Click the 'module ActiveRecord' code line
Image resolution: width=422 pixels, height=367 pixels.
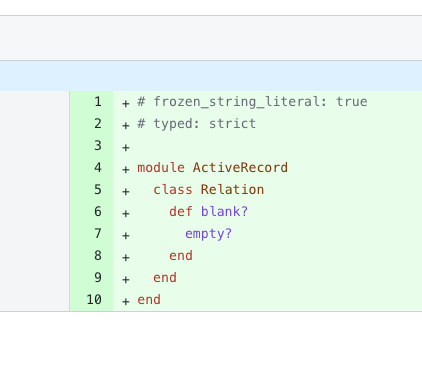click(213, 168)
